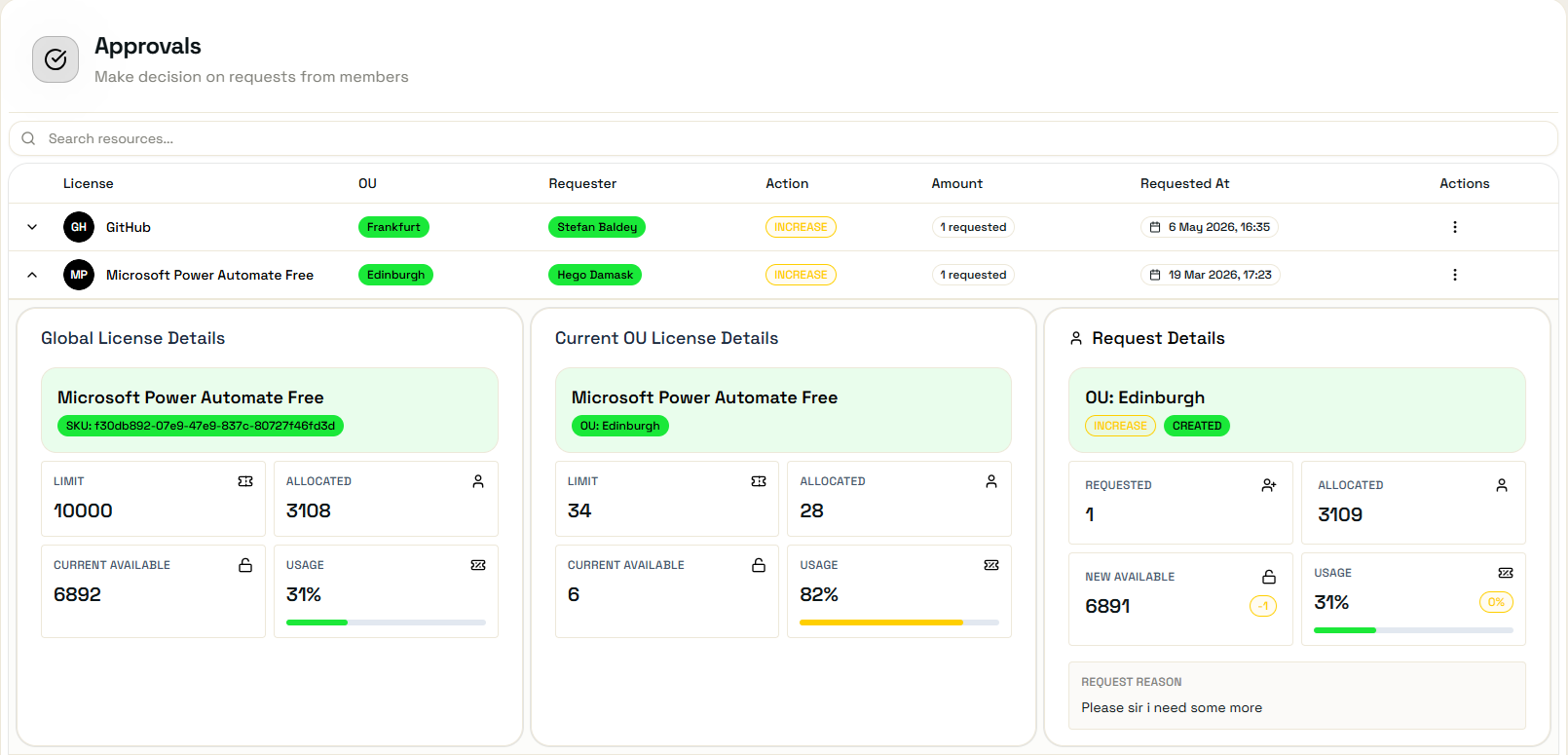The height and width of the screenshot is (755, 1568).
Task: Collapse the Microsoft Power Automate Free row
Action: click(x=32, y=275)
